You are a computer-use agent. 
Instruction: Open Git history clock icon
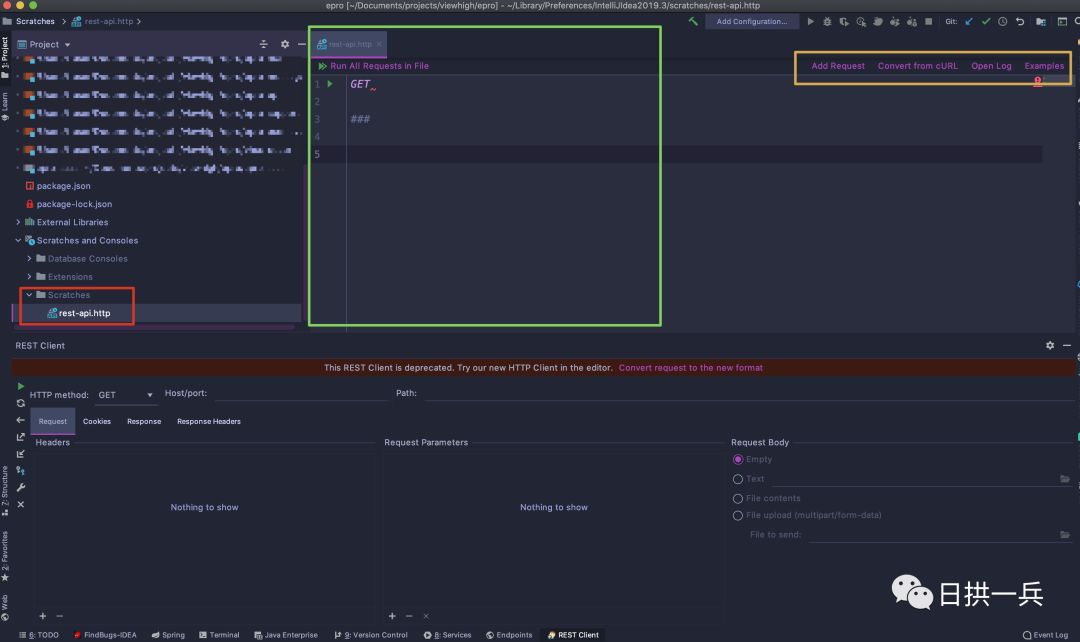(x=1003, y=21)
